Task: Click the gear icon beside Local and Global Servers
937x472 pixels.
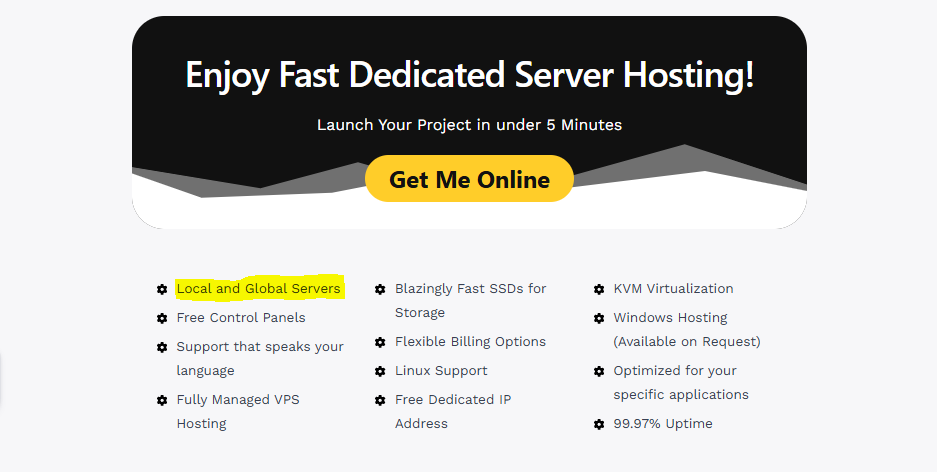Action: point(162,289)
